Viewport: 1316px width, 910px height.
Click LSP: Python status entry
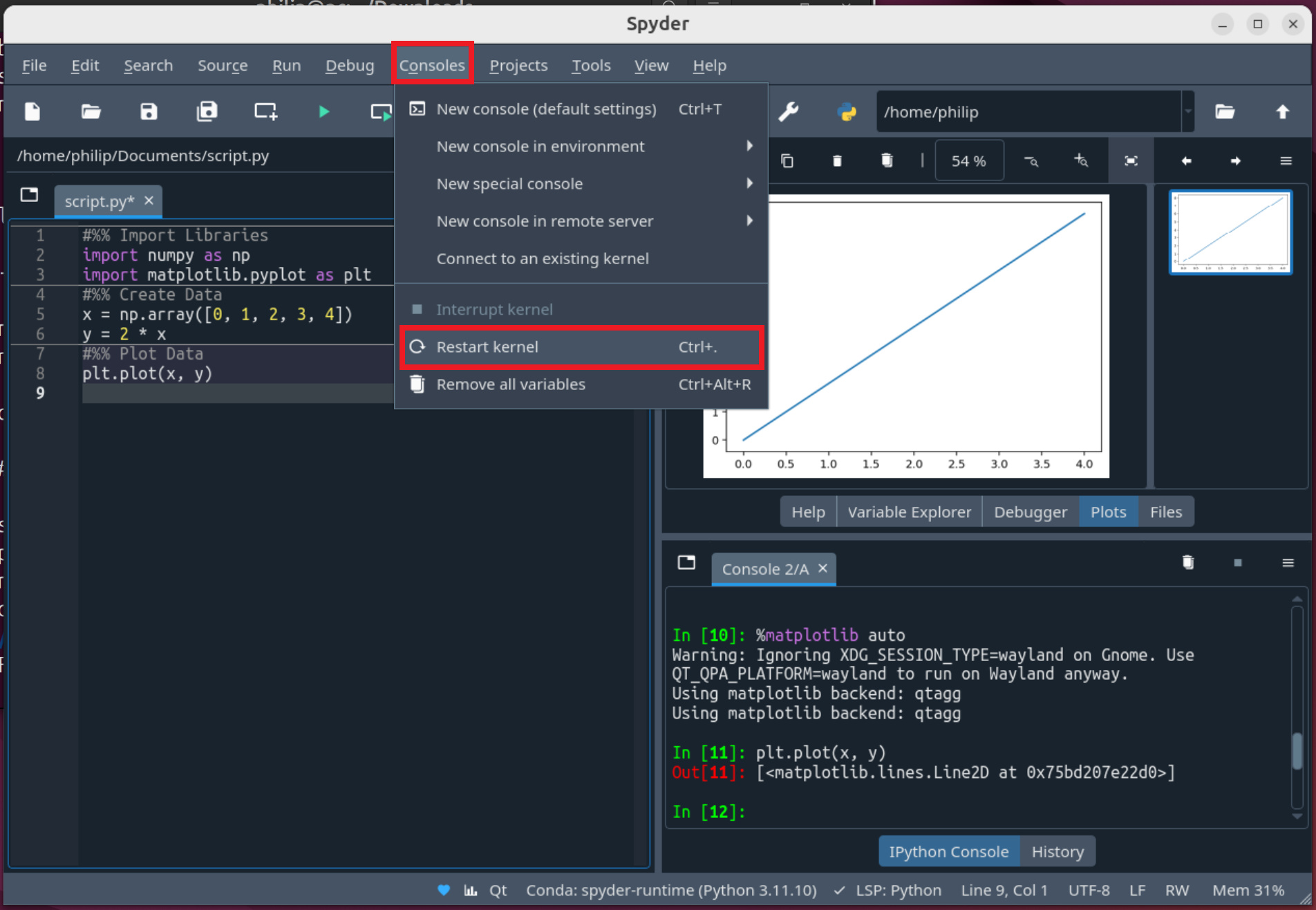(x=888, y=890)
